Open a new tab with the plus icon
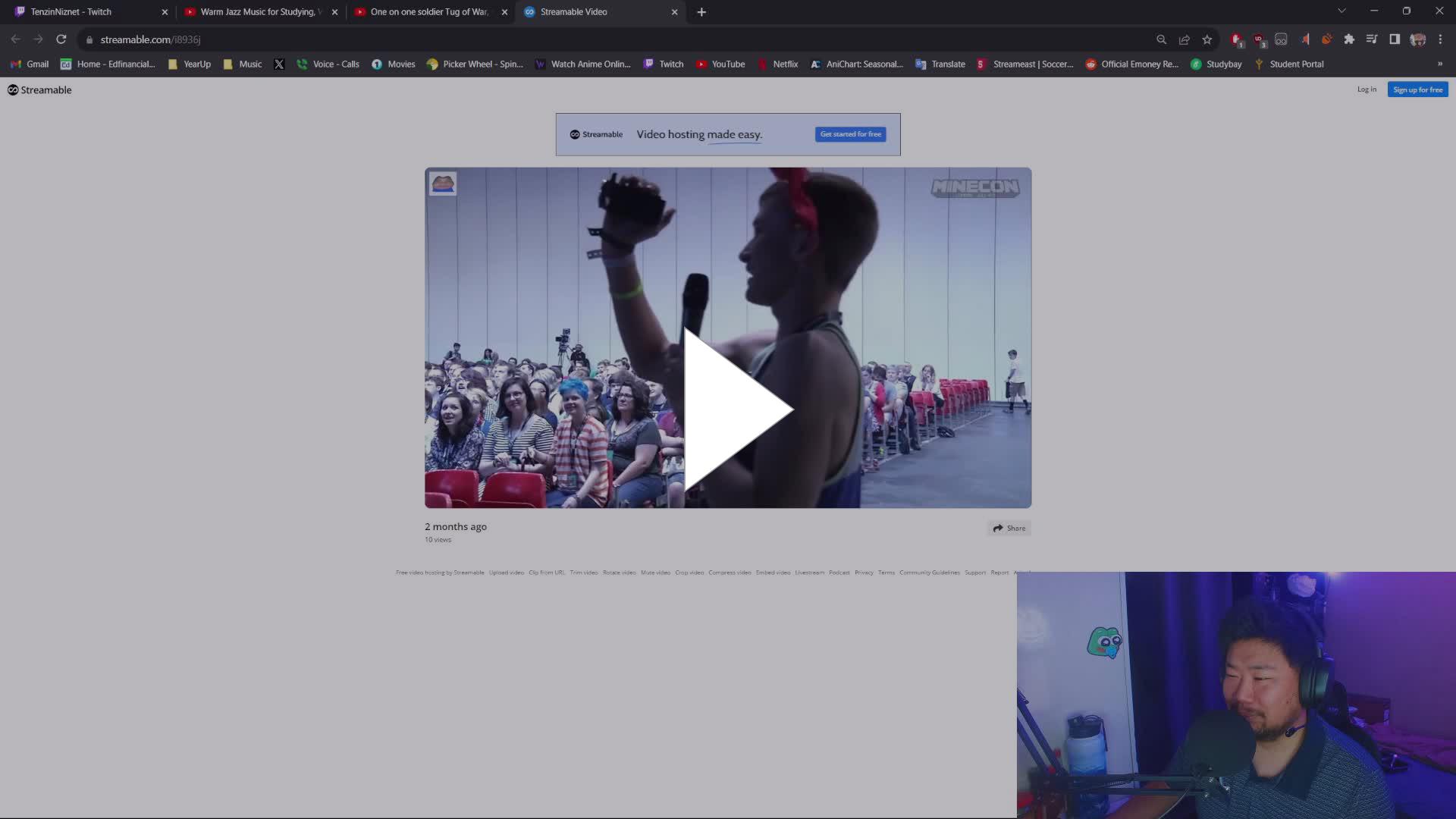Viewport: 1456px width, 819px height. (x=701, y=12)
